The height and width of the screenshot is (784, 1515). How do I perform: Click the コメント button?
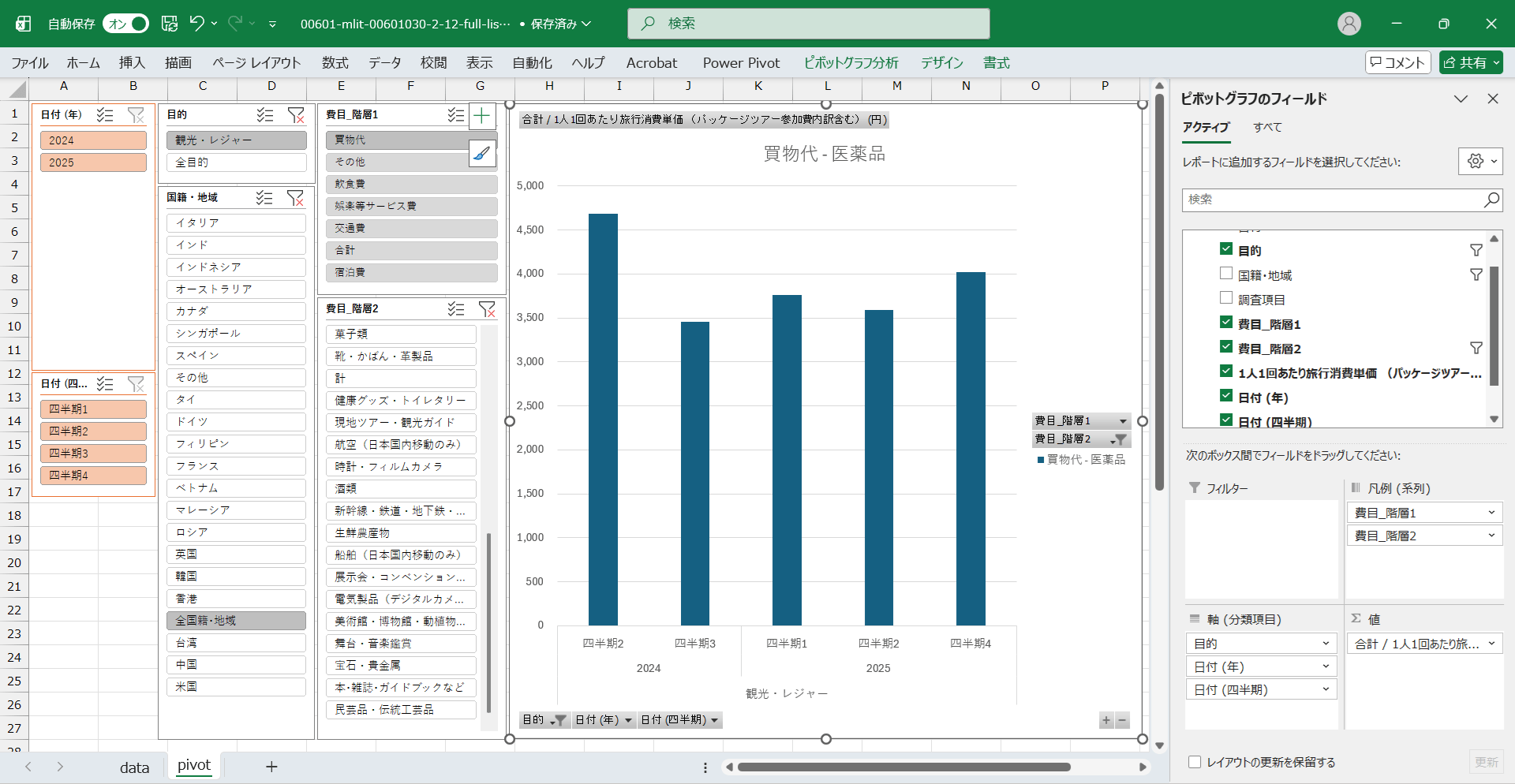click(x=1397, y=63)
